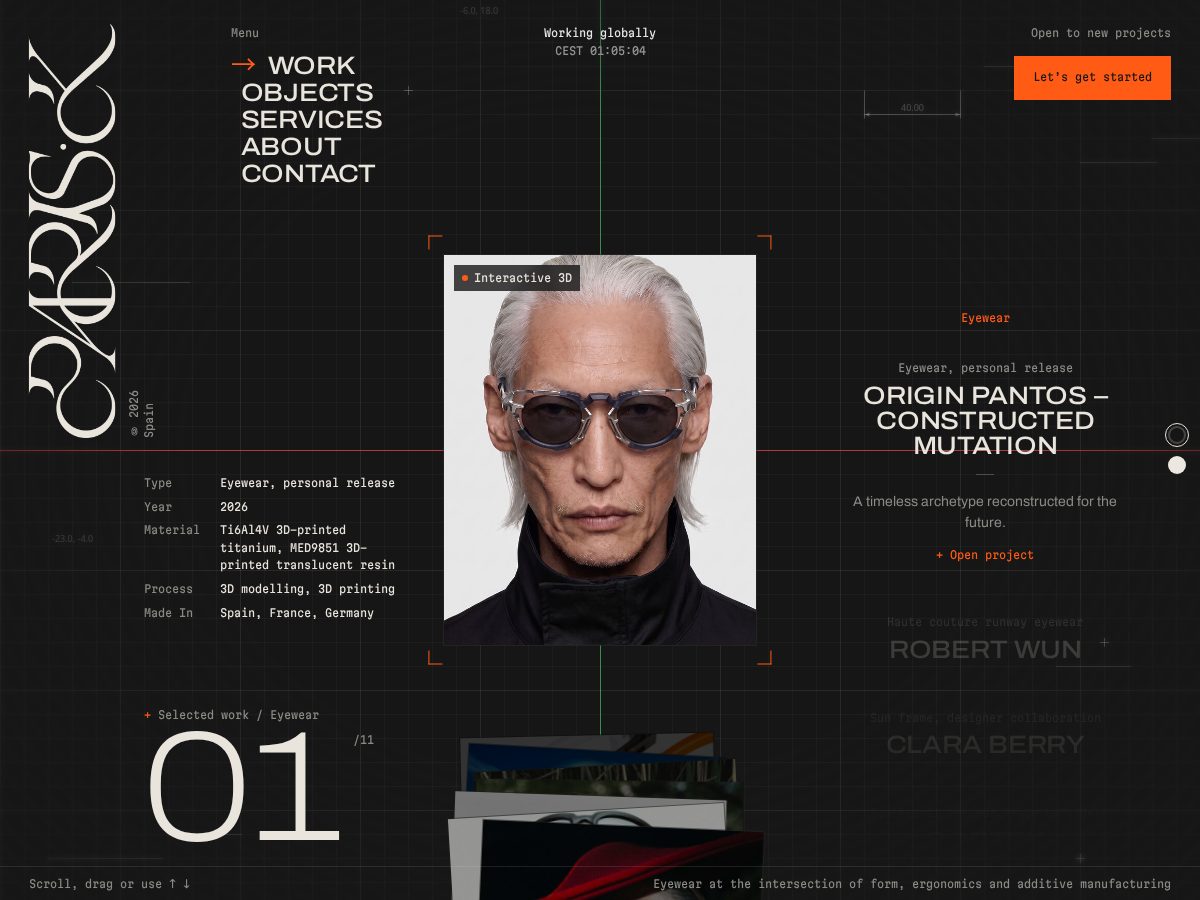This screenshot has width=1200, height=900.
Task: Click the "Working globally" text
Action: [600, 33]
